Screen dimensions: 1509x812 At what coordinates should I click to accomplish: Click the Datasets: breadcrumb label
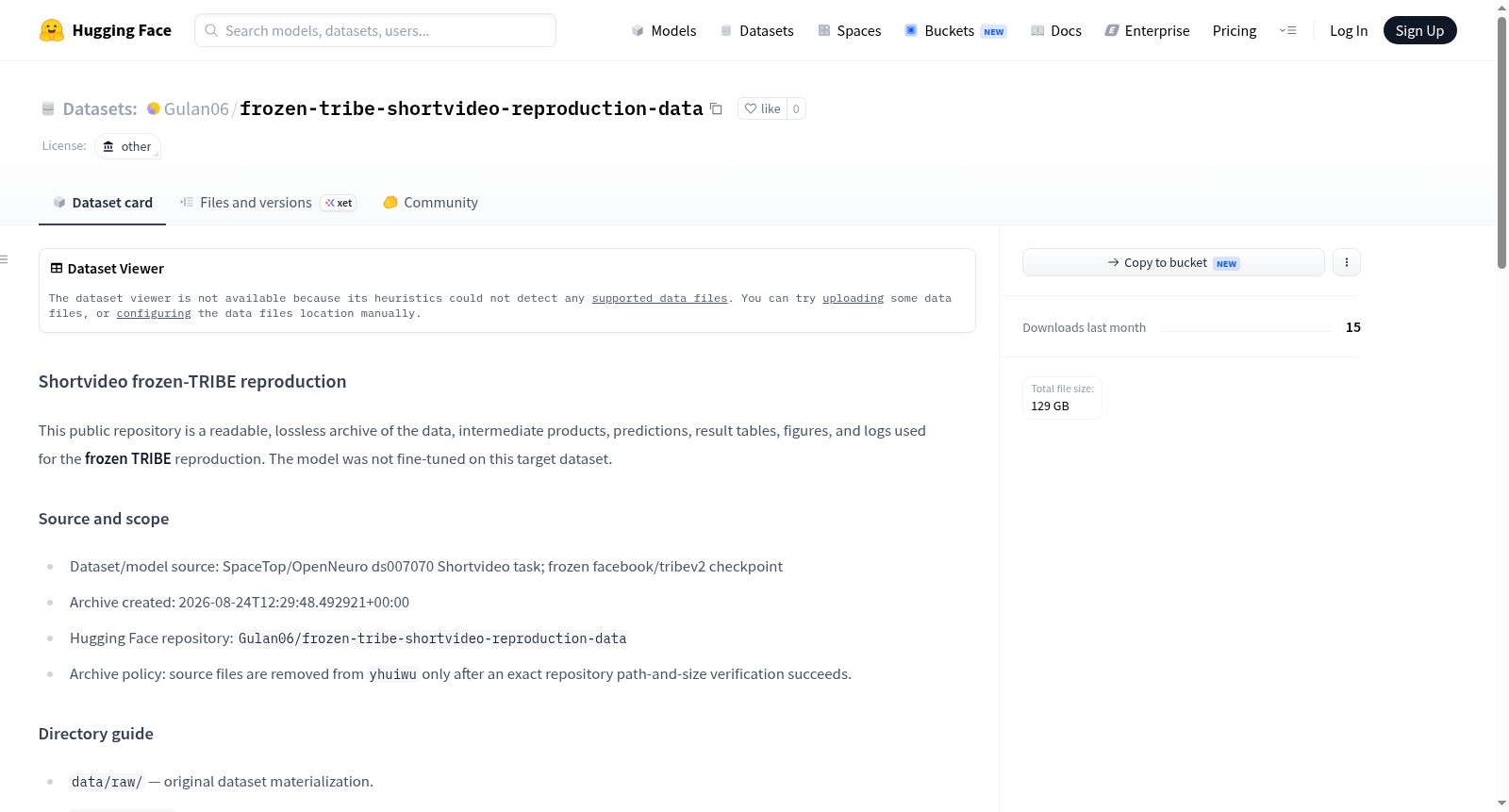pos(100,108)
